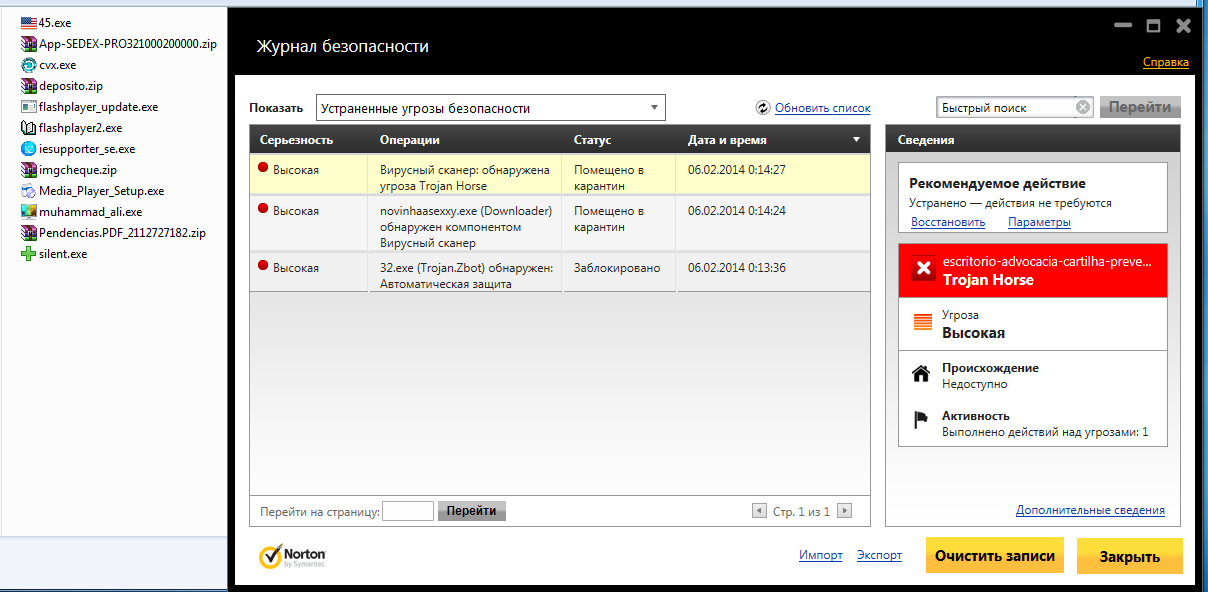Click the Серьезность column header
The image size is (1208, 592).
297,140
